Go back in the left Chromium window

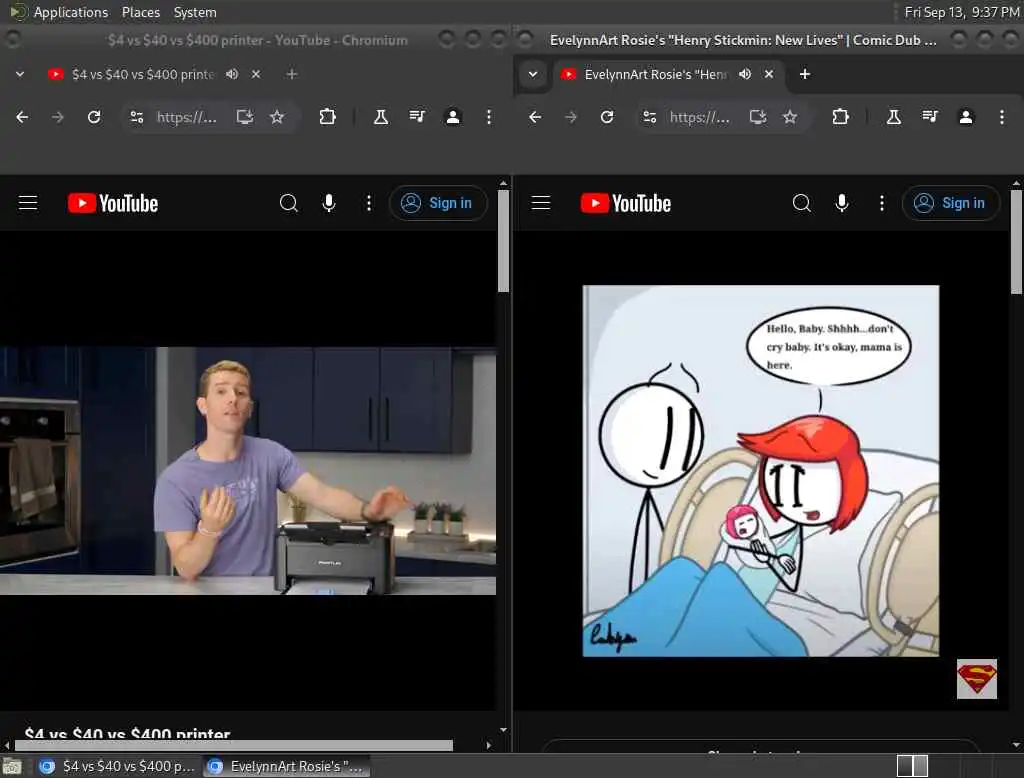pyautogui.click(x=22, y=117)
